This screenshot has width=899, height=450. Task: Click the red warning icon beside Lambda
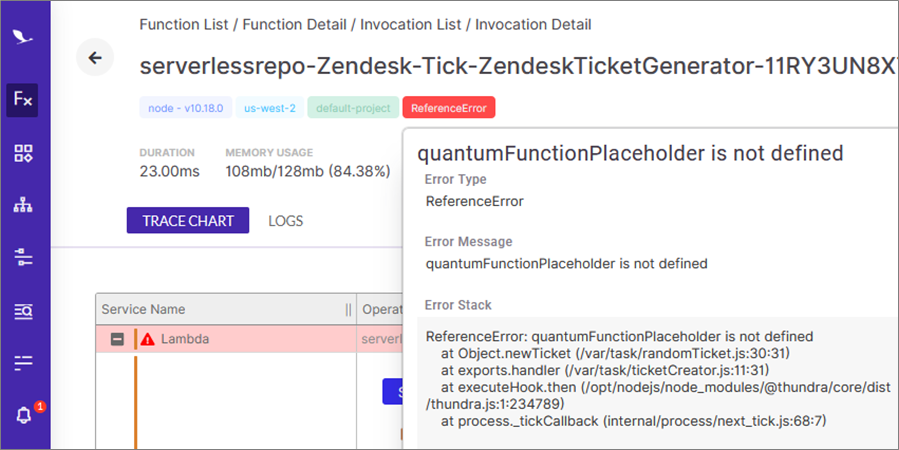pyautogui.click(x=147, y=339)
